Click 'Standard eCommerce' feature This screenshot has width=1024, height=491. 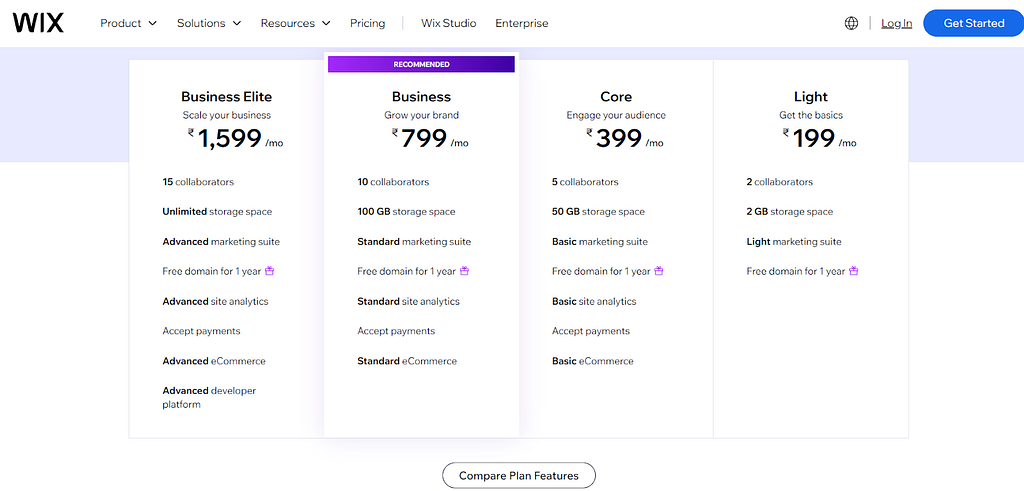(407, 361)
